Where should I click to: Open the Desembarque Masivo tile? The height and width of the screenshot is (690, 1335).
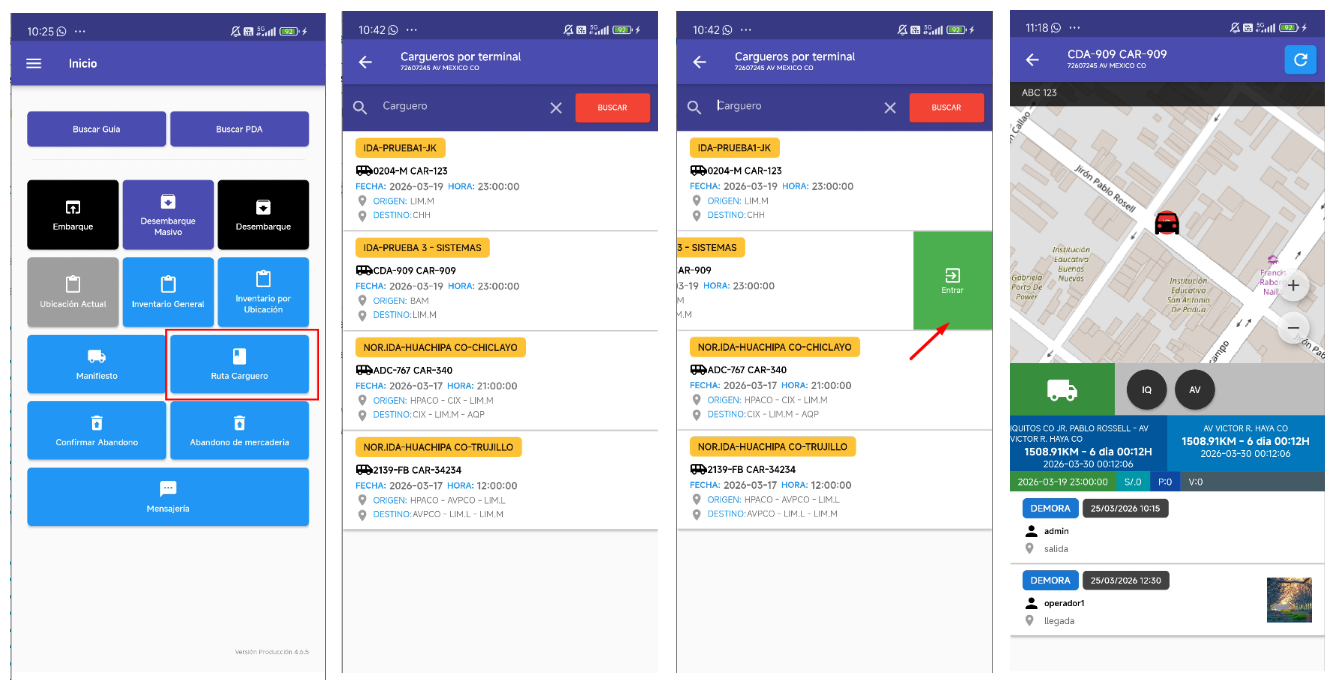pyautogui.click(x=168, y=214)
